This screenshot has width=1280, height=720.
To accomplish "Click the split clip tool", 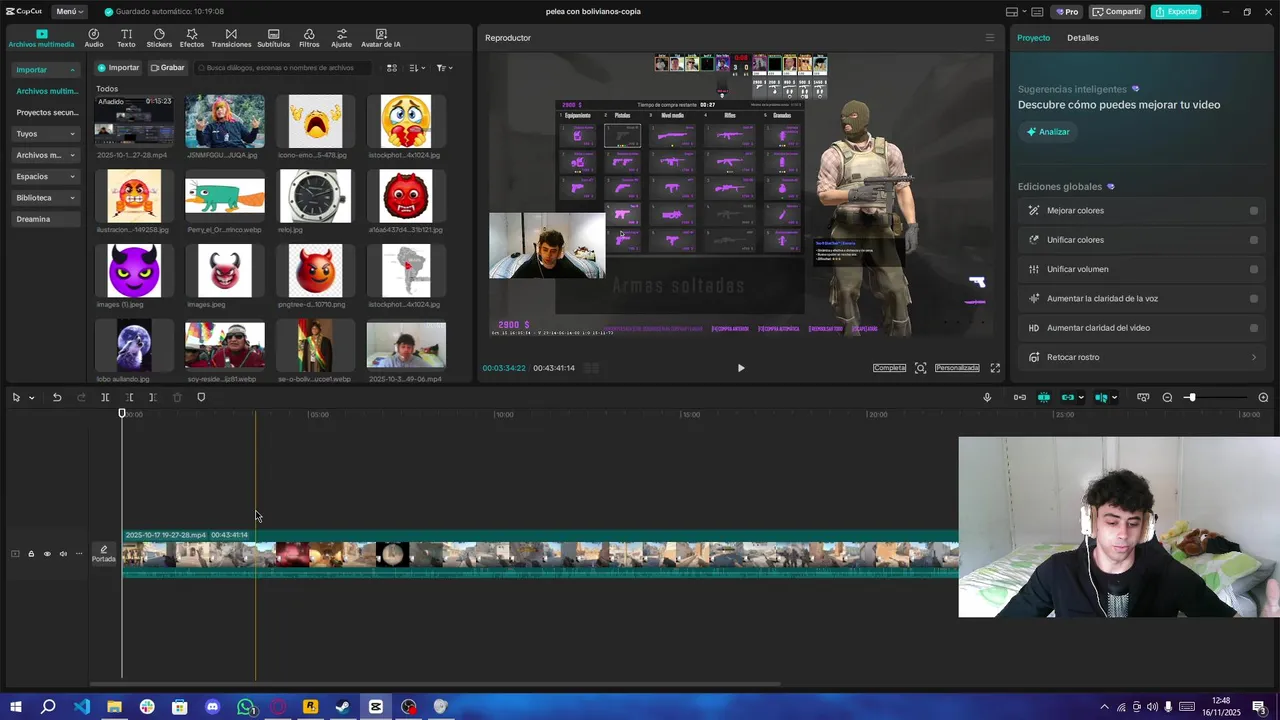I will [105, 397].
